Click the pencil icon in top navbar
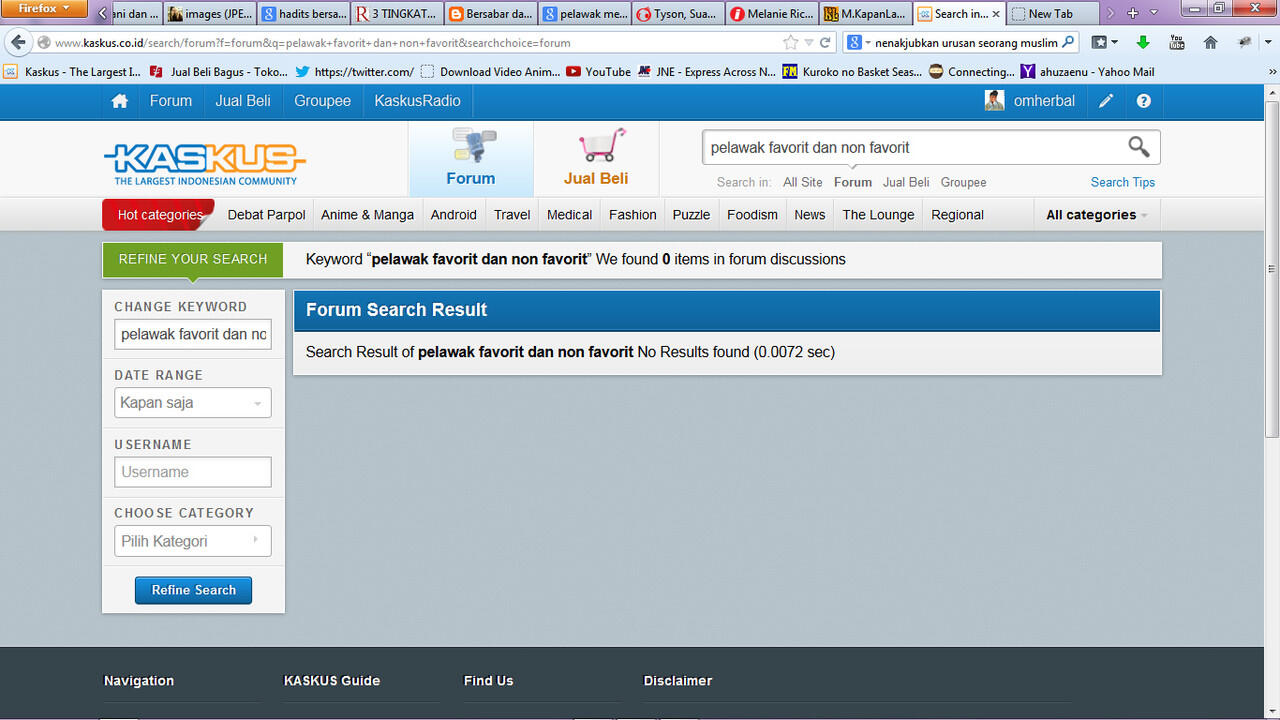The width and height of the screenshot is (1280, 720). pyautogui.click(x=1106, y=101)
